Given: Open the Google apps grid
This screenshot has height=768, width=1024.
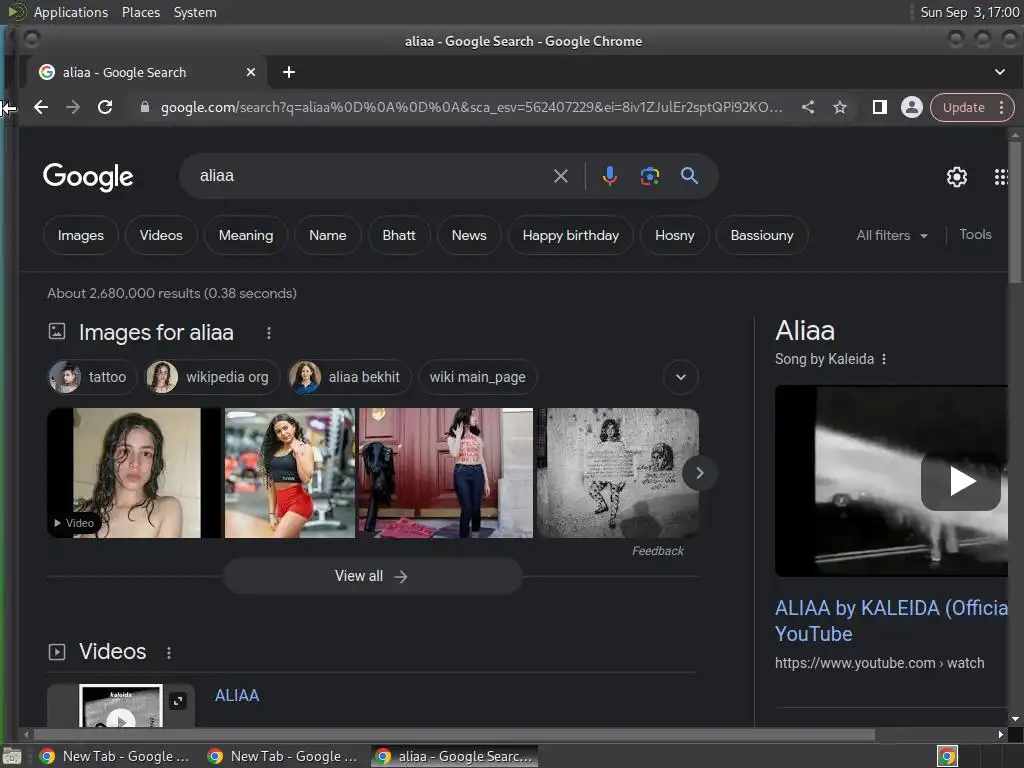Looking at the screenshot, I should tap(1000, 177).
